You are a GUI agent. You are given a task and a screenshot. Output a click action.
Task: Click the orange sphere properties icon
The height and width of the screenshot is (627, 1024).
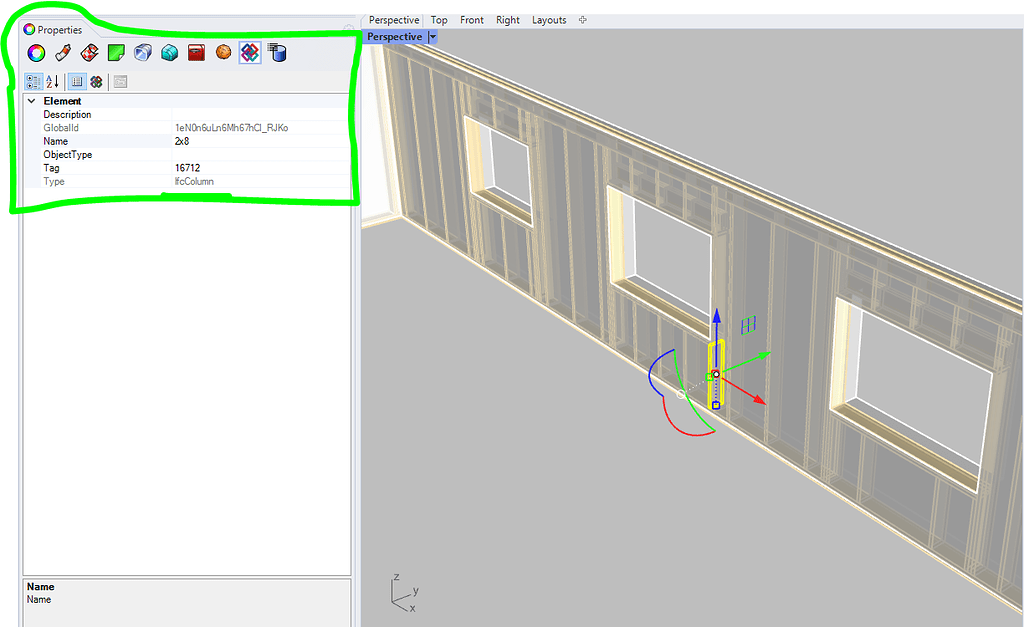[222, 52]
